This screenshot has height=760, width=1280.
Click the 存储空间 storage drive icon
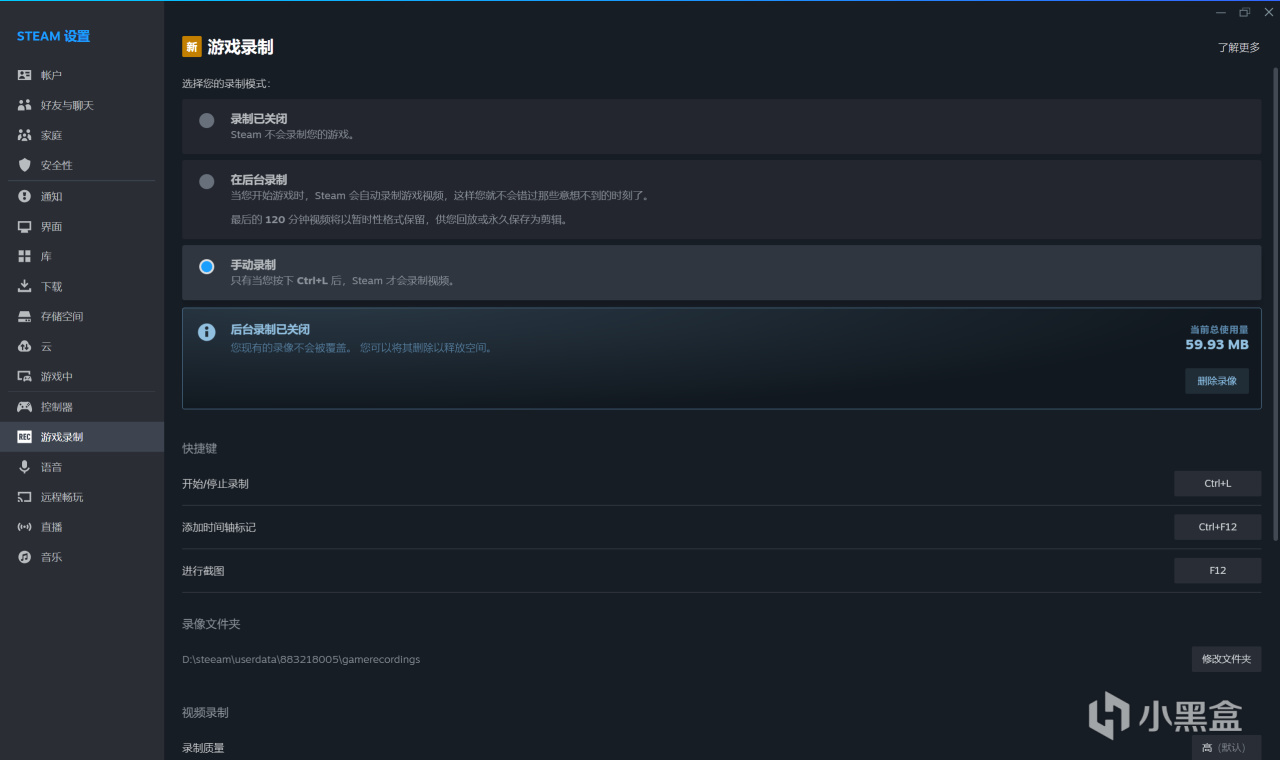point(25,316)
